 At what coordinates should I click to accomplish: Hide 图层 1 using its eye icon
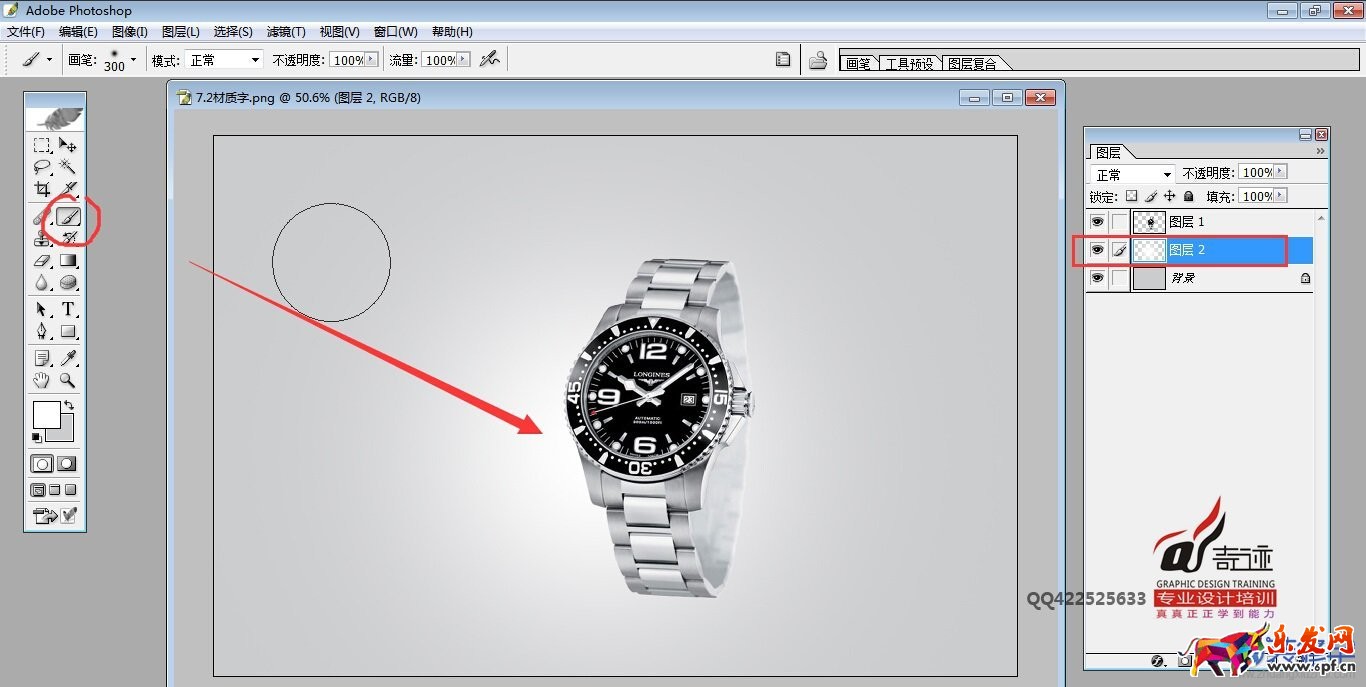[1097, 222]
